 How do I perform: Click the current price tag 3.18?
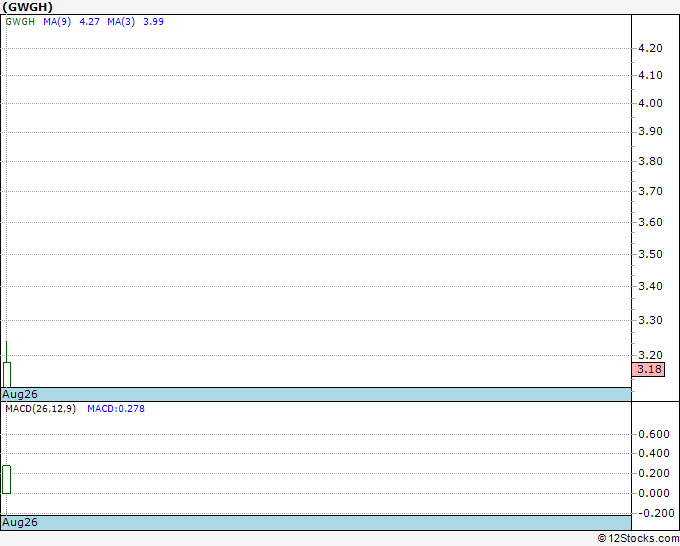point(648,369)
